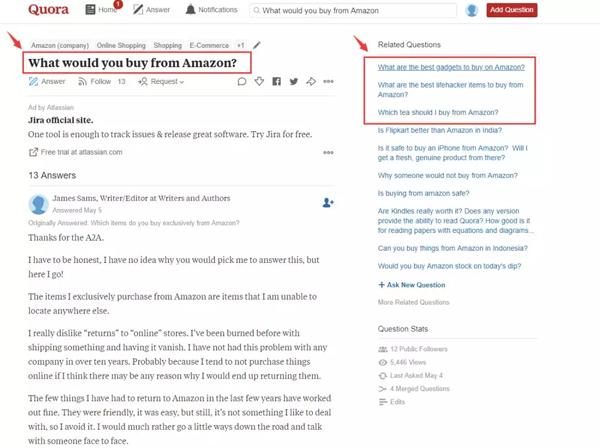Click the comment bubble icon
Image resolution: width=600 pixels, height=448 pixels.
pyautogui.click(x=241, y=81)
